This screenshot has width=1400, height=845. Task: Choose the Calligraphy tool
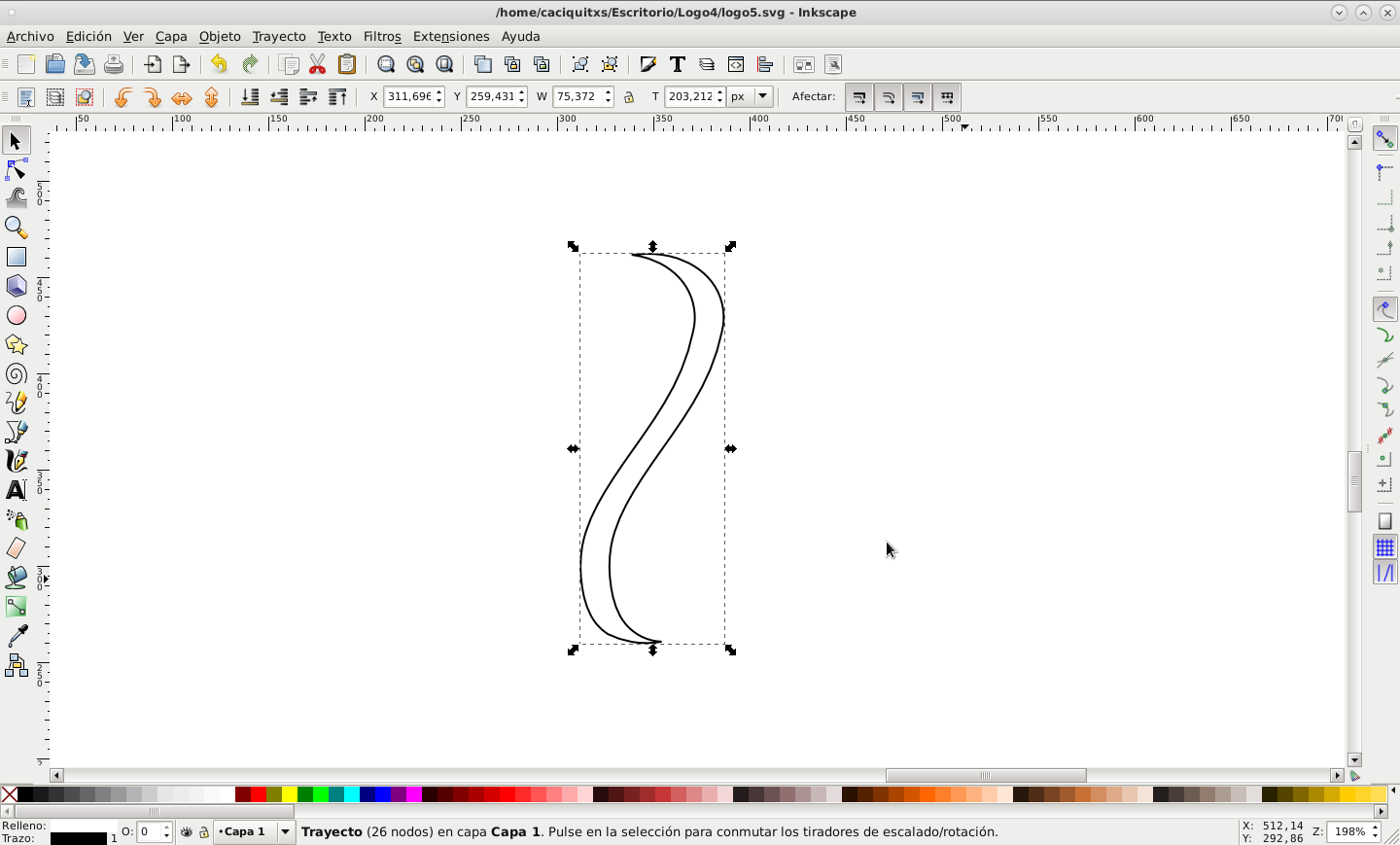[17, 461]
